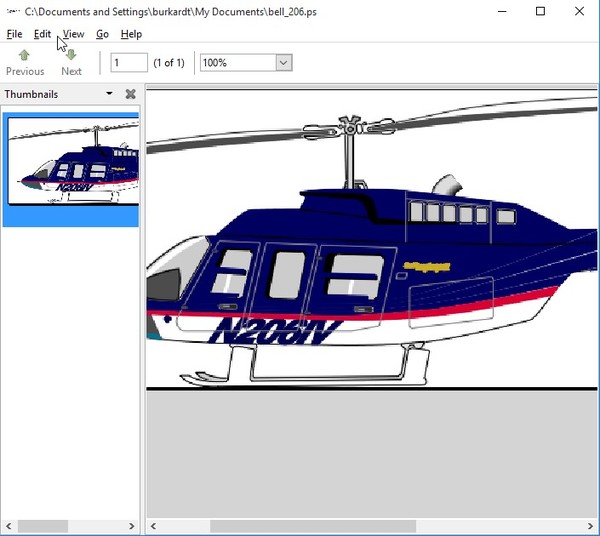
Task: Click the 100% zoom text box
Action: point(236,63)
